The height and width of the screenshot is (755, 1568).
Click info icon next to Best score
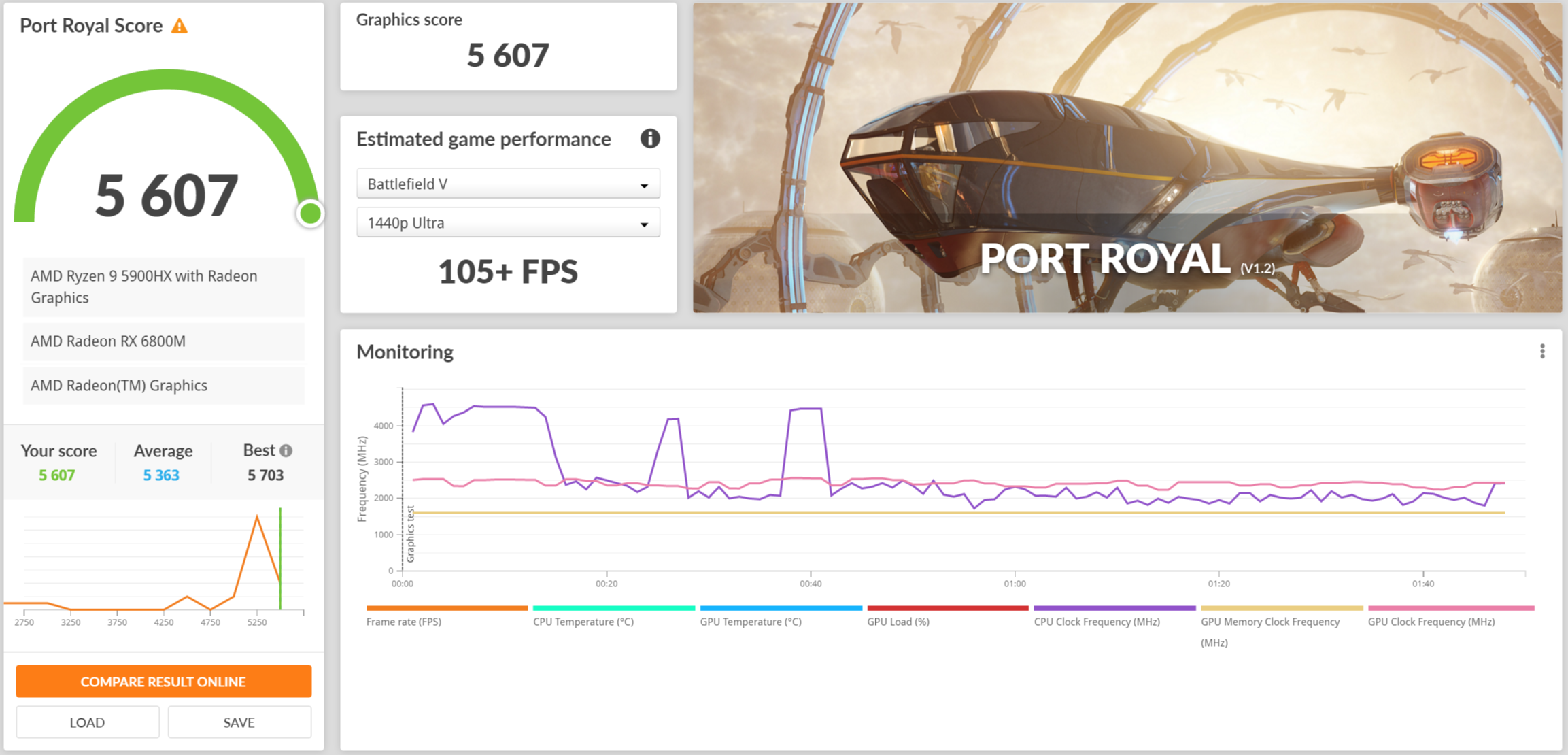pos(286,451)
